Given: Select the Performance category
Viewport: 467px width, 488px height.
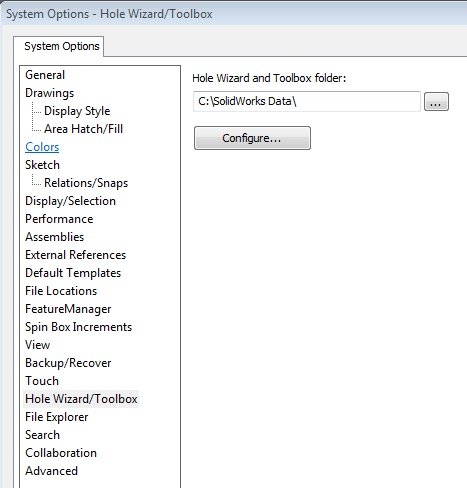Looking at the screenshot, I should pyautogui.click(x=59, y=219).
